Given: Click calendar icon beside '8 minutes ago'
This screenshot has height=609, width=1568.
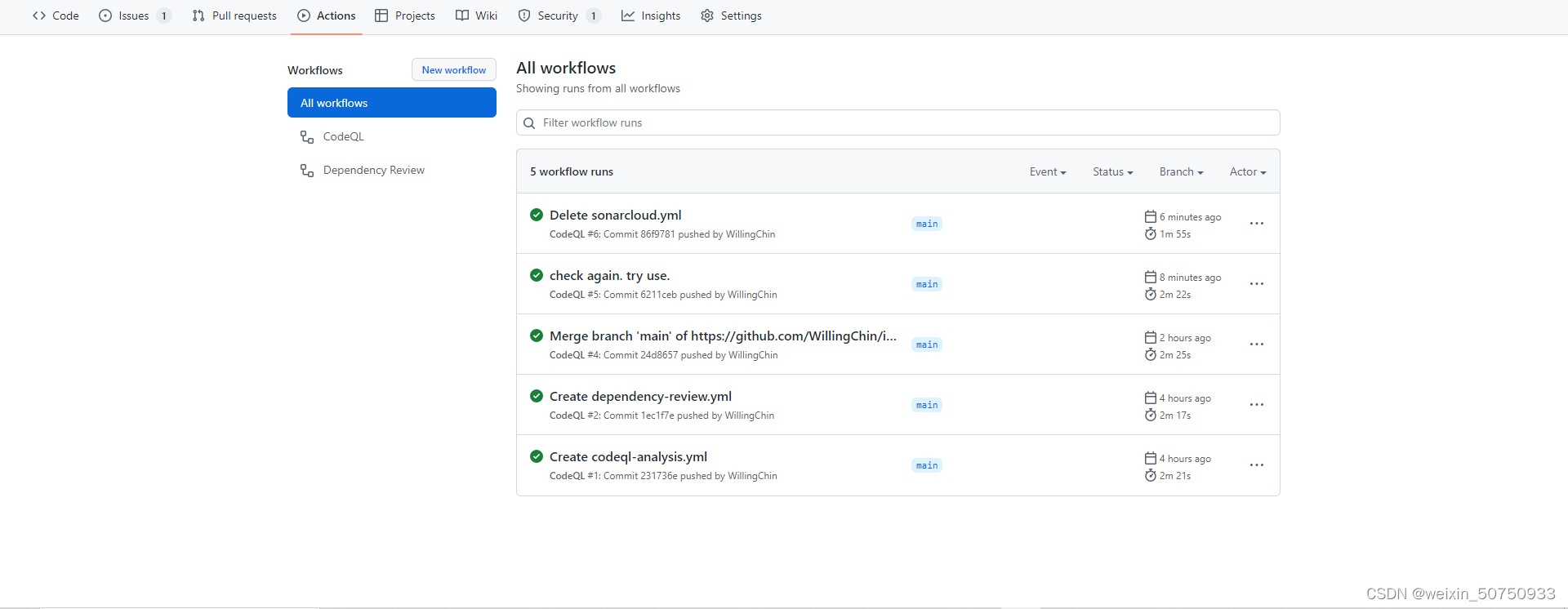Looking at the screenshot, I should (1151, 277).
